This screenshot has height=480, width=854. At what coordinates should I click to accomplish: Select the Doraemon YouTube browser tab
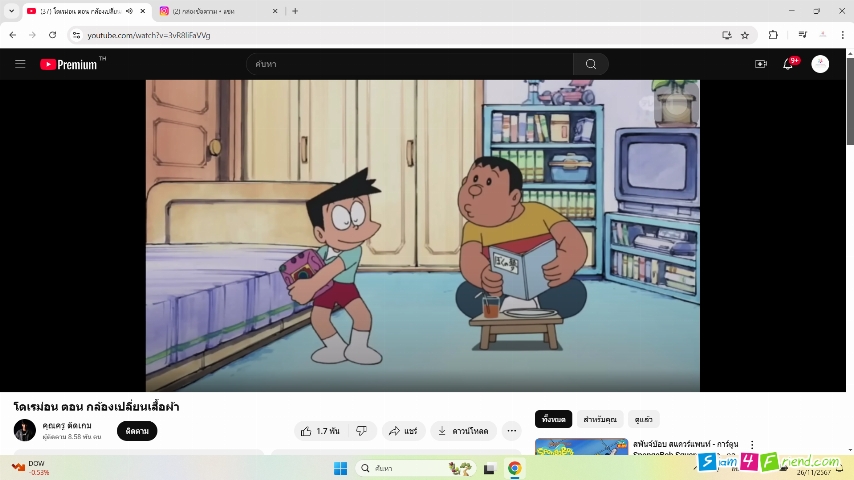coord(80,11)
